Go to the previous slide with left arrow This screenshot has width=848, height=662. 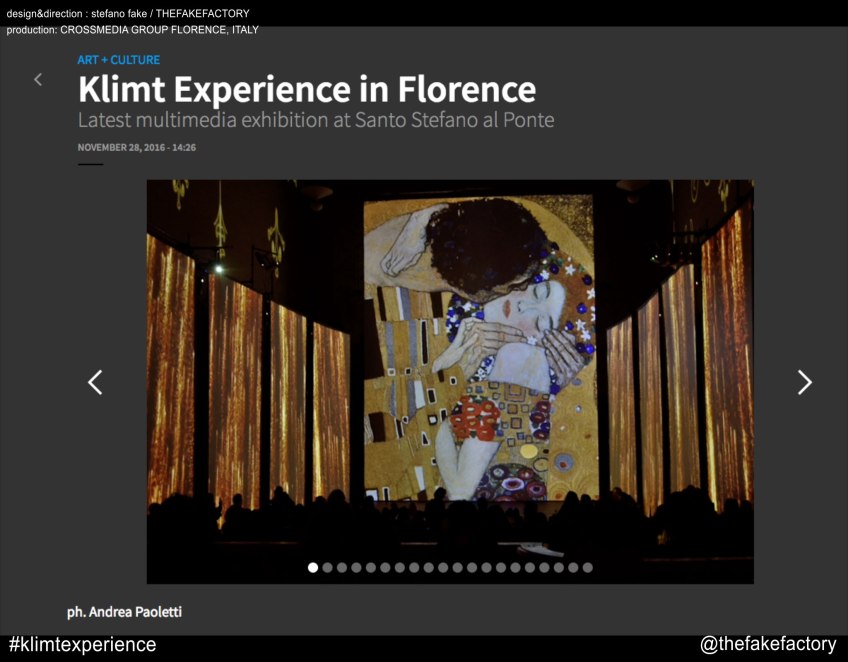click(x=95, y=382)
